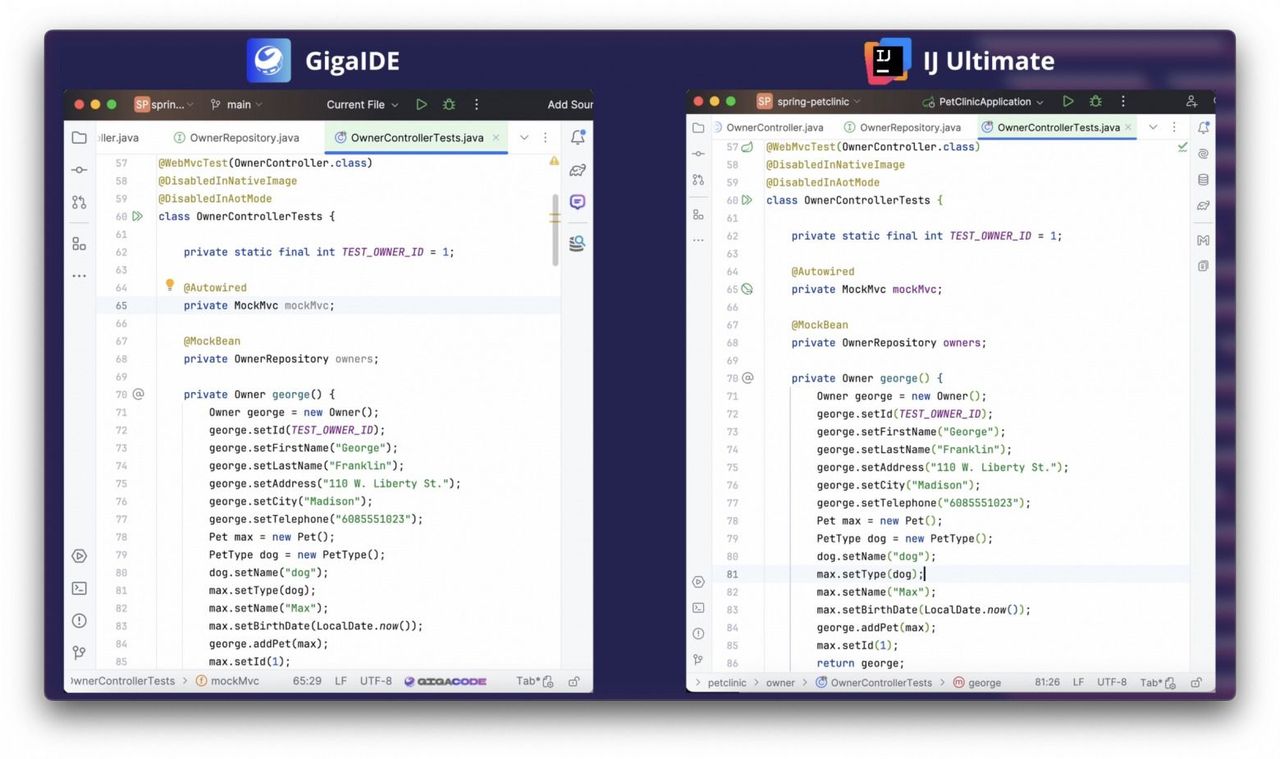Open Code With Me icon in IJ Ultimate
Image resolution: width=1280 pixels, height=759 pixels.
pyautogui.click(x=1191, y=101)
